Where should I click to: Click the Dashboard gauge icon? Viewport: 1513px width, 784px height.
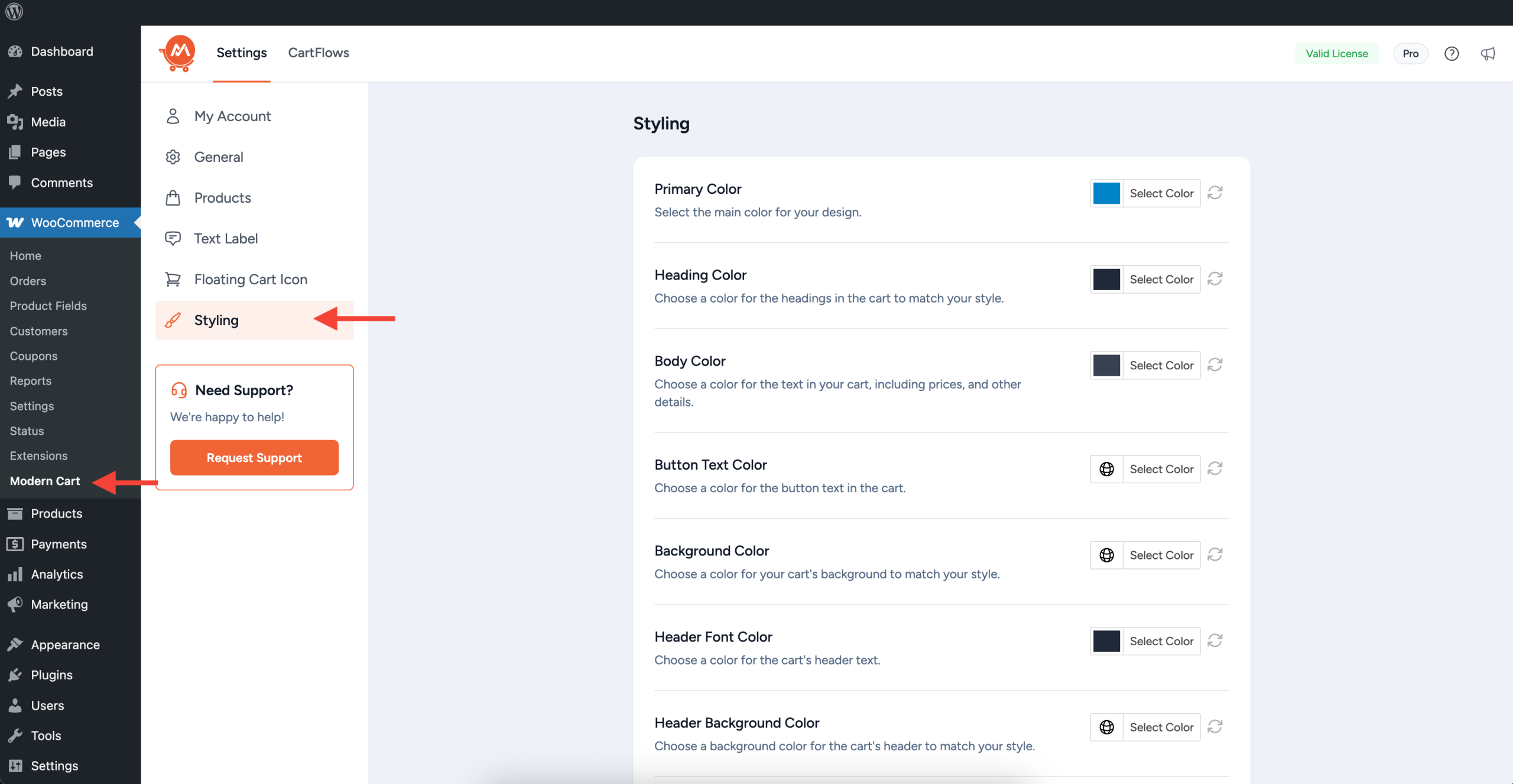15,51
